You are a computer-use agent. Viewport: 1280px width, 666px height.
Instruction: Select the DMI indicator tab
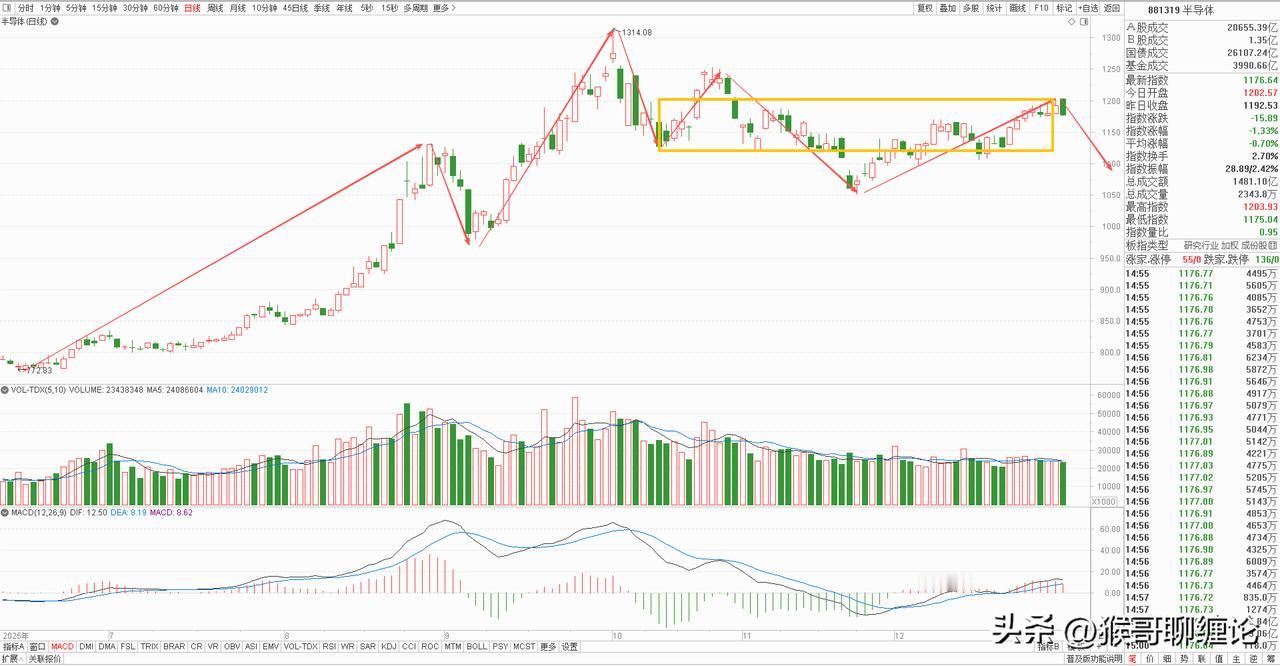pos(86,646)
